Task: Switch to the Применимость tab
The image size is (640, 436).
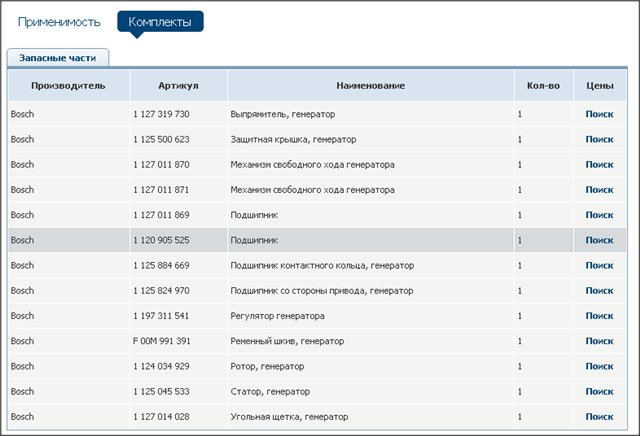Action: tap(60, 21)
